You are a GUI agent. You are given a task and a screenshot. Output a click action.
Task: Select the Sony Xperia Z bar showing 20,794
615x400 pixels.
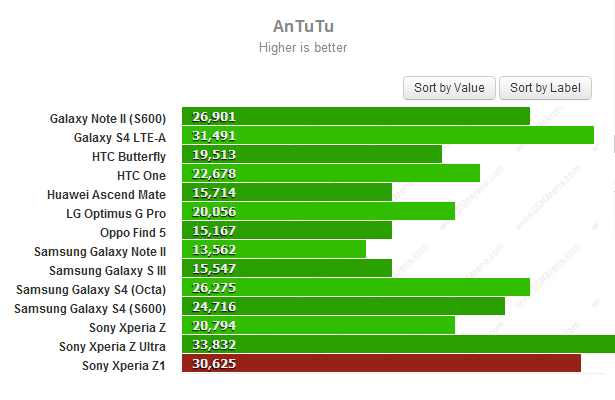coord(318,326)
